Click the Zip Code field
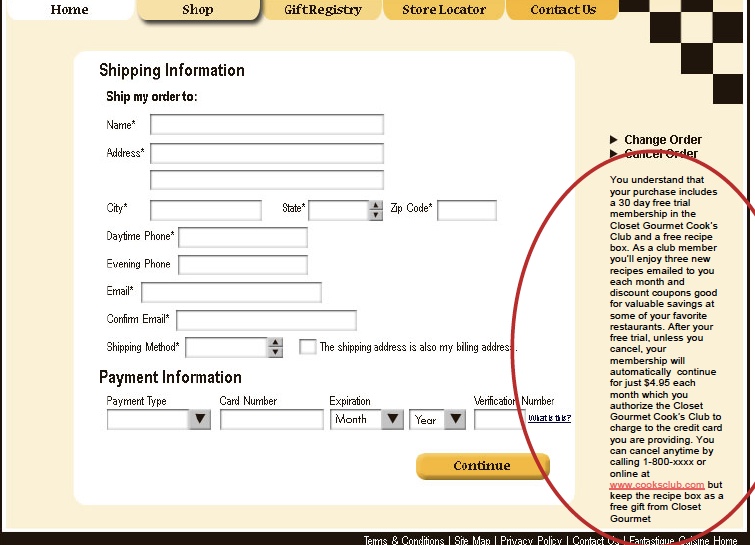Screen dimensions: 755x545 coord(467,210)
